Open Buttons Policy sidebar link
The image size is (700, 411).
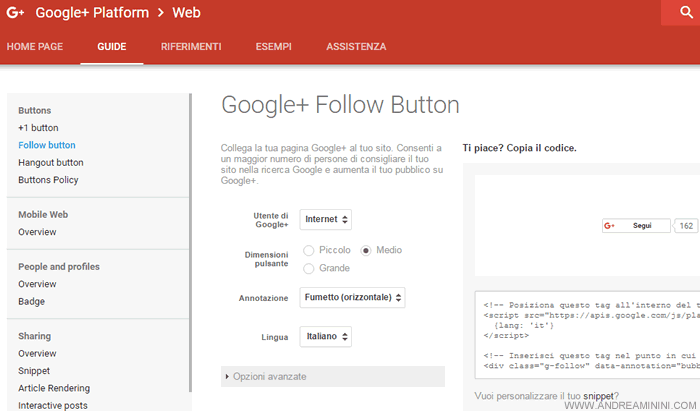[48, 180]
